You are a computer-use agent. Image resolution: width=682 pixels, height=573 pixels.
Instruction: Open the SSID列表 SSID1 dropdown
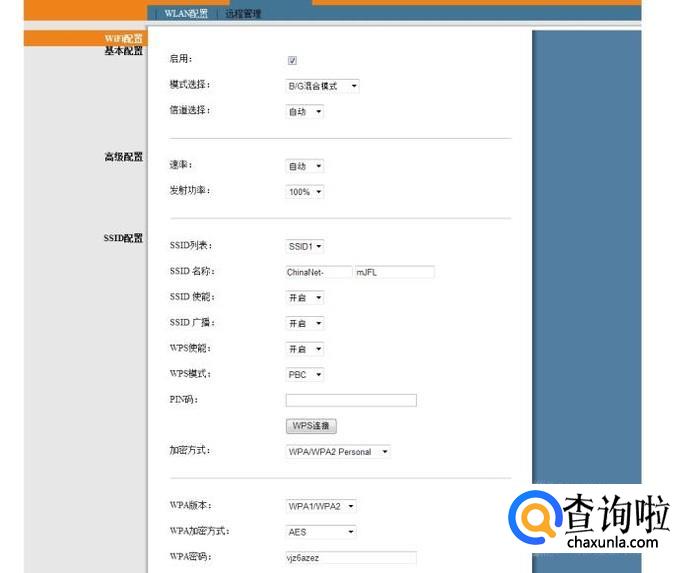point(305,246)
